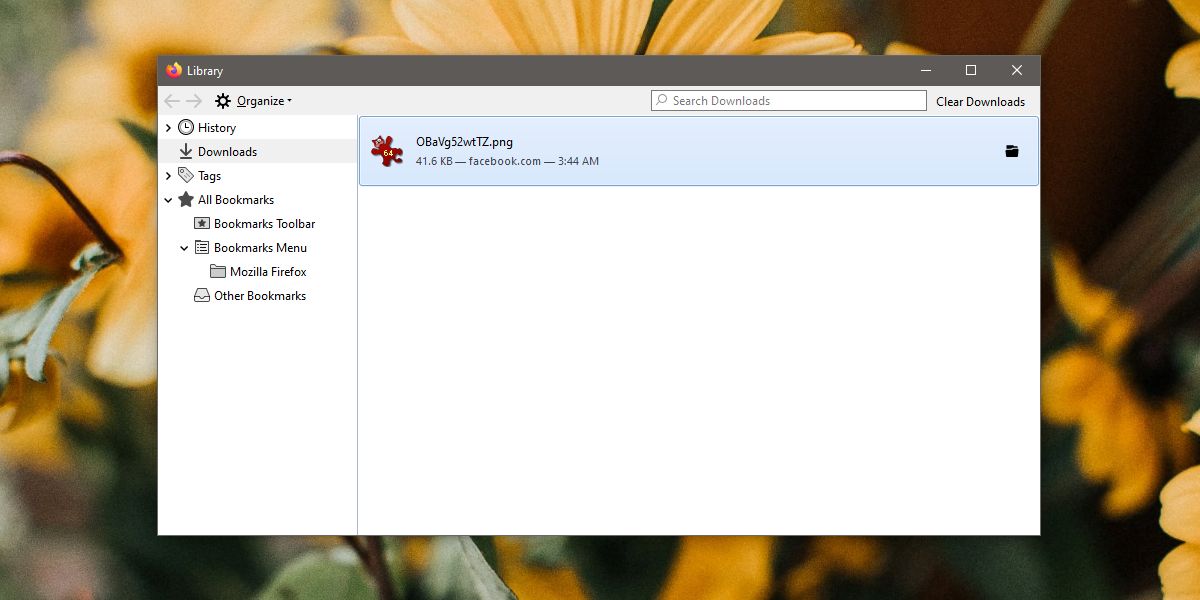Click the Clear Downloads button

[x=980, y=101]
